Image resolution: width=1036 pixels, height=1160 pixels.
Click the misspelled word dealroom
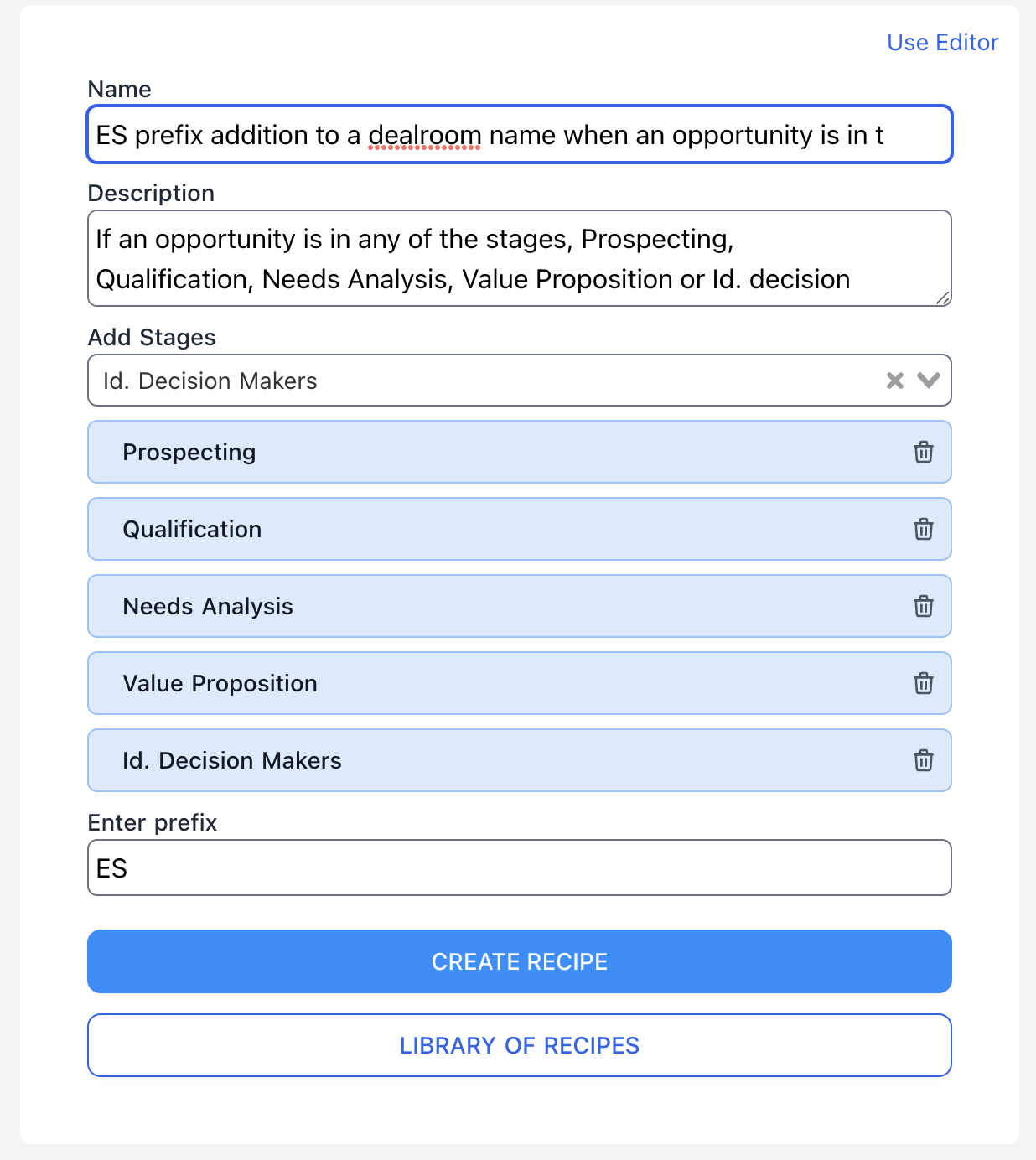click(424, 135)
